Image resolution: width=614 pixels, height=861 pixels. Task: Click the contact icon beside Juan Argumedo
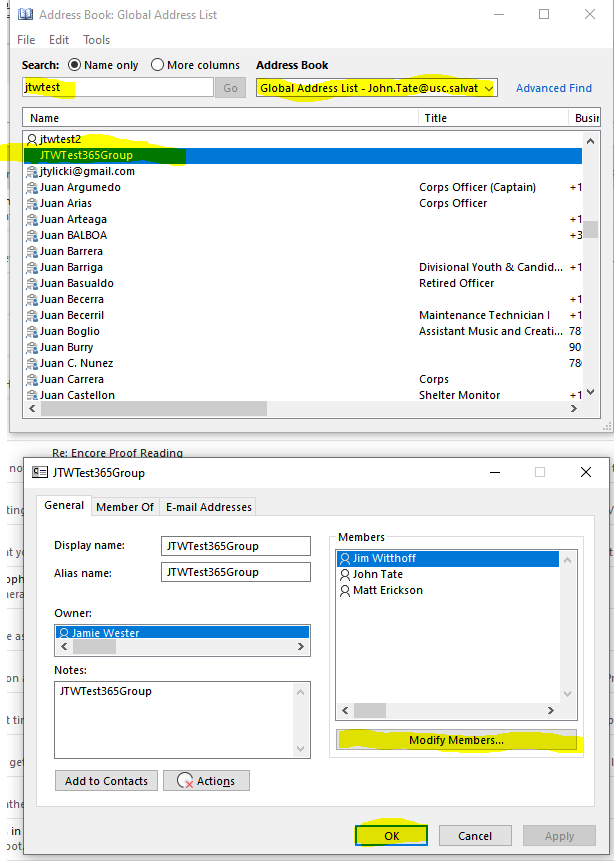coord(32,187)
